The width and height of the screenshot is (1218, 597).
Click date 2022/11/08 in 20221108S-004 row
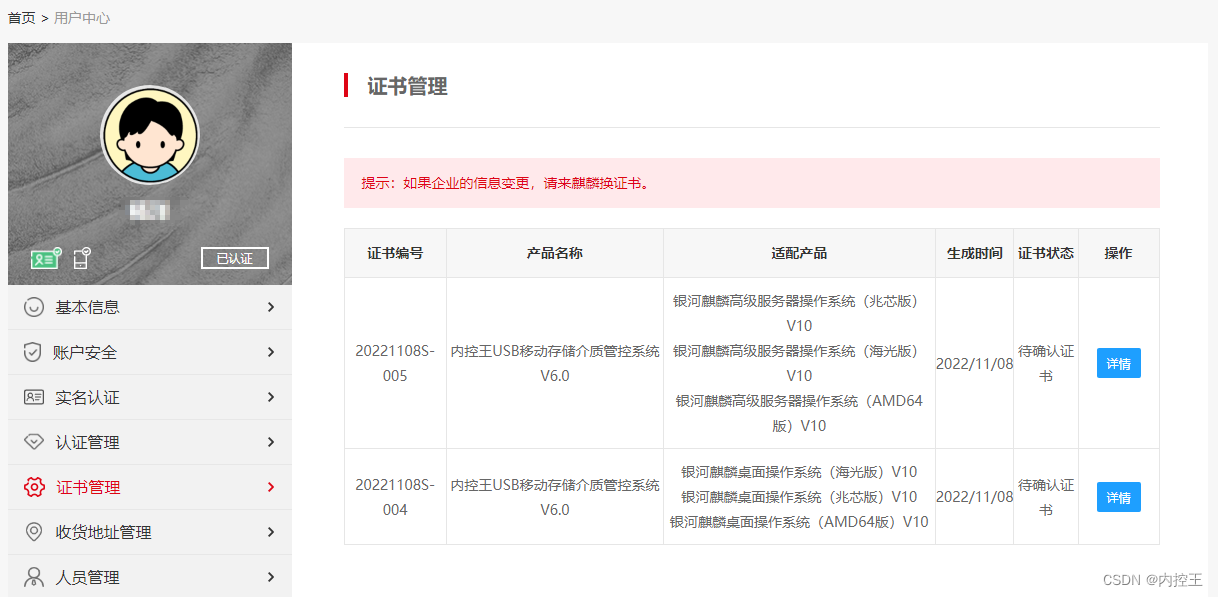[974, 497]
